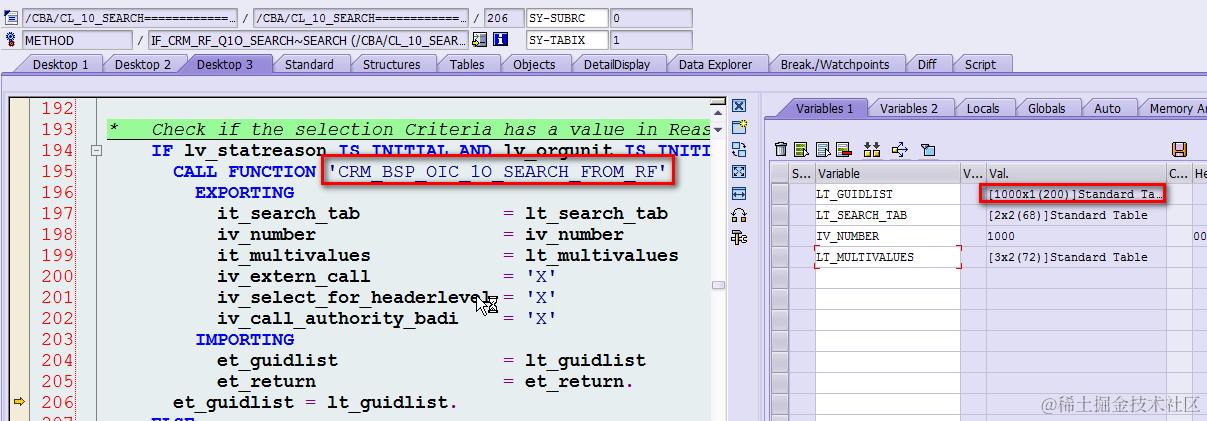Image resolution: width=1207 pixels, height=421 pixels.
Task: Click the gear icon left of METHOD
Action: click(x=11, y=40)
